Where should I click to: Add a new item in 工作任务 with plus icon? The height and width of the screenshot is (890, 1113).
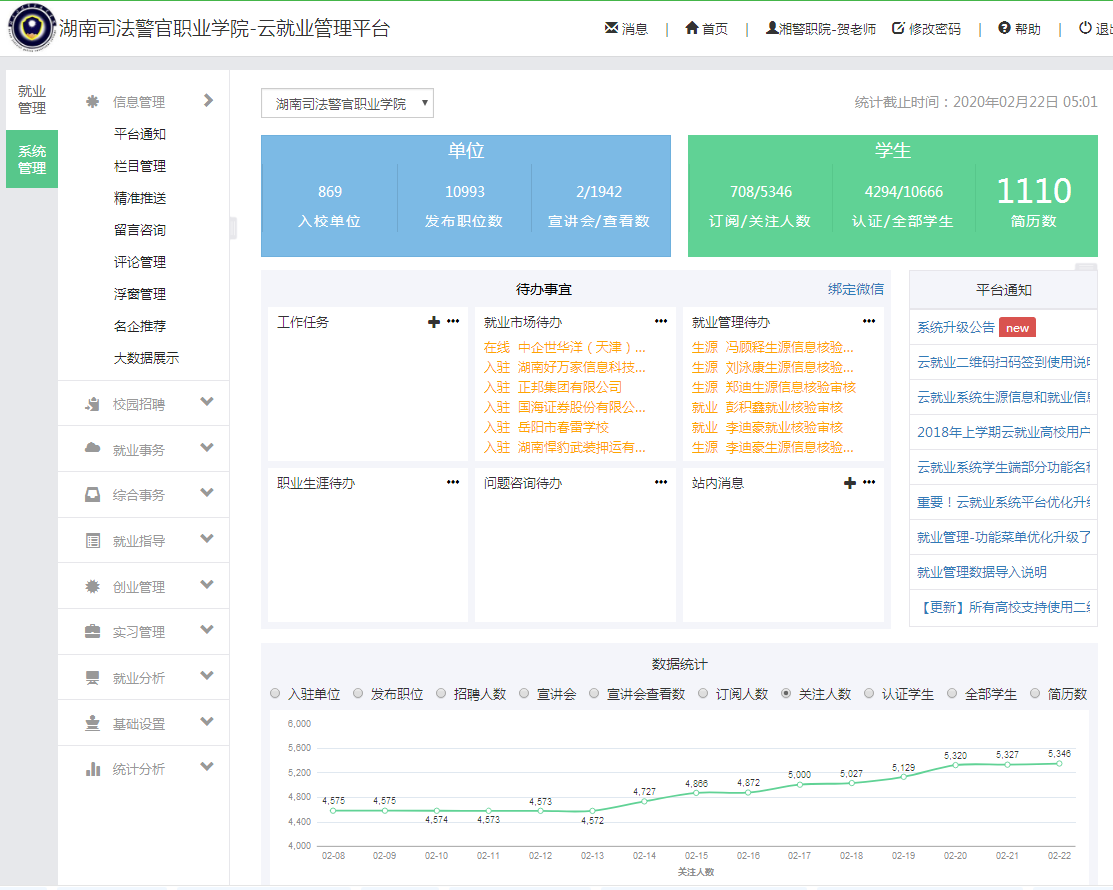point(434,322)
